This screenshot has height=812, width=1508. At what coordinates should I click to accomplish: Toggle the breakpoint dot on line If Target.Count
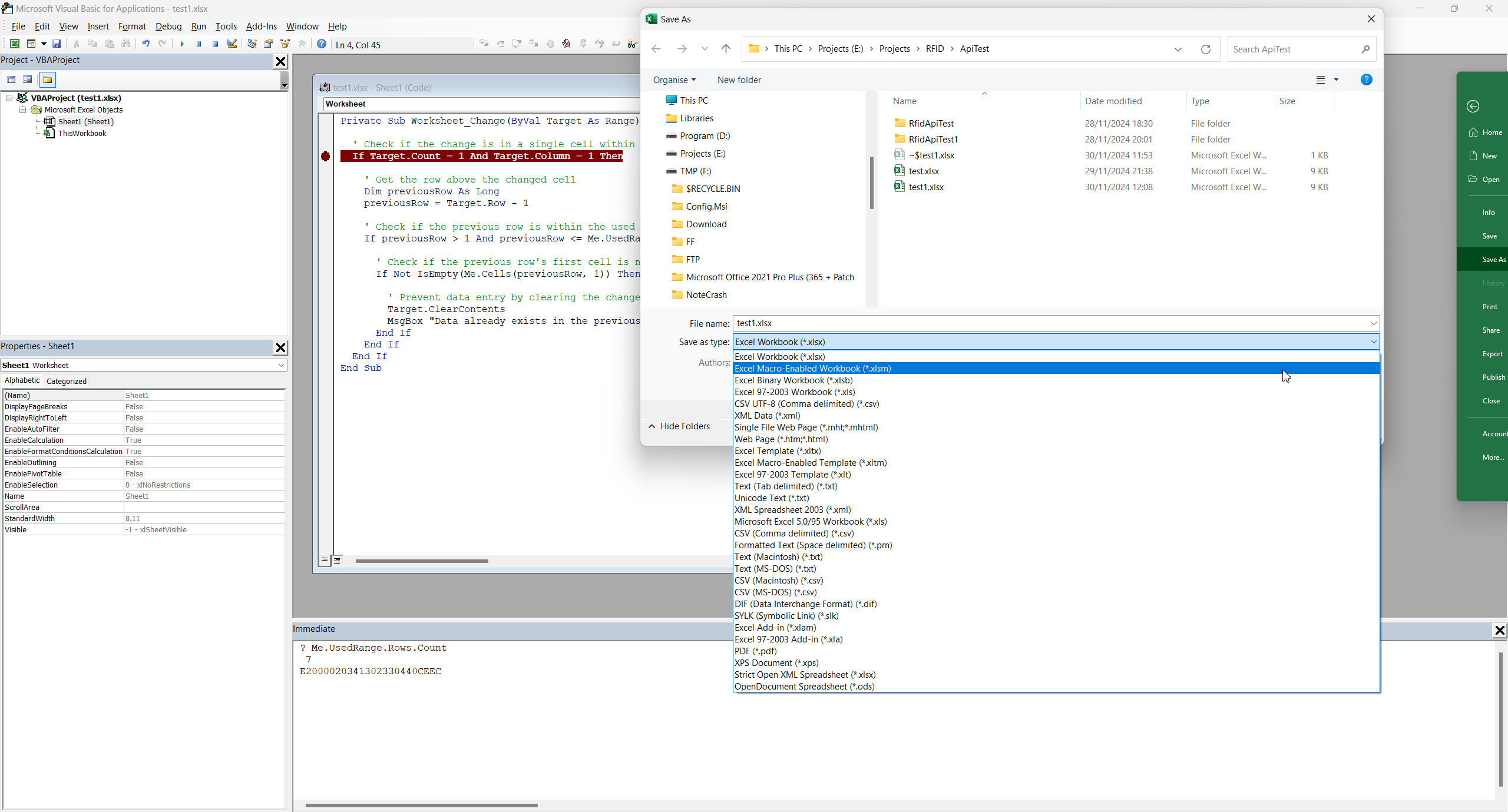[x=326, y=156]
